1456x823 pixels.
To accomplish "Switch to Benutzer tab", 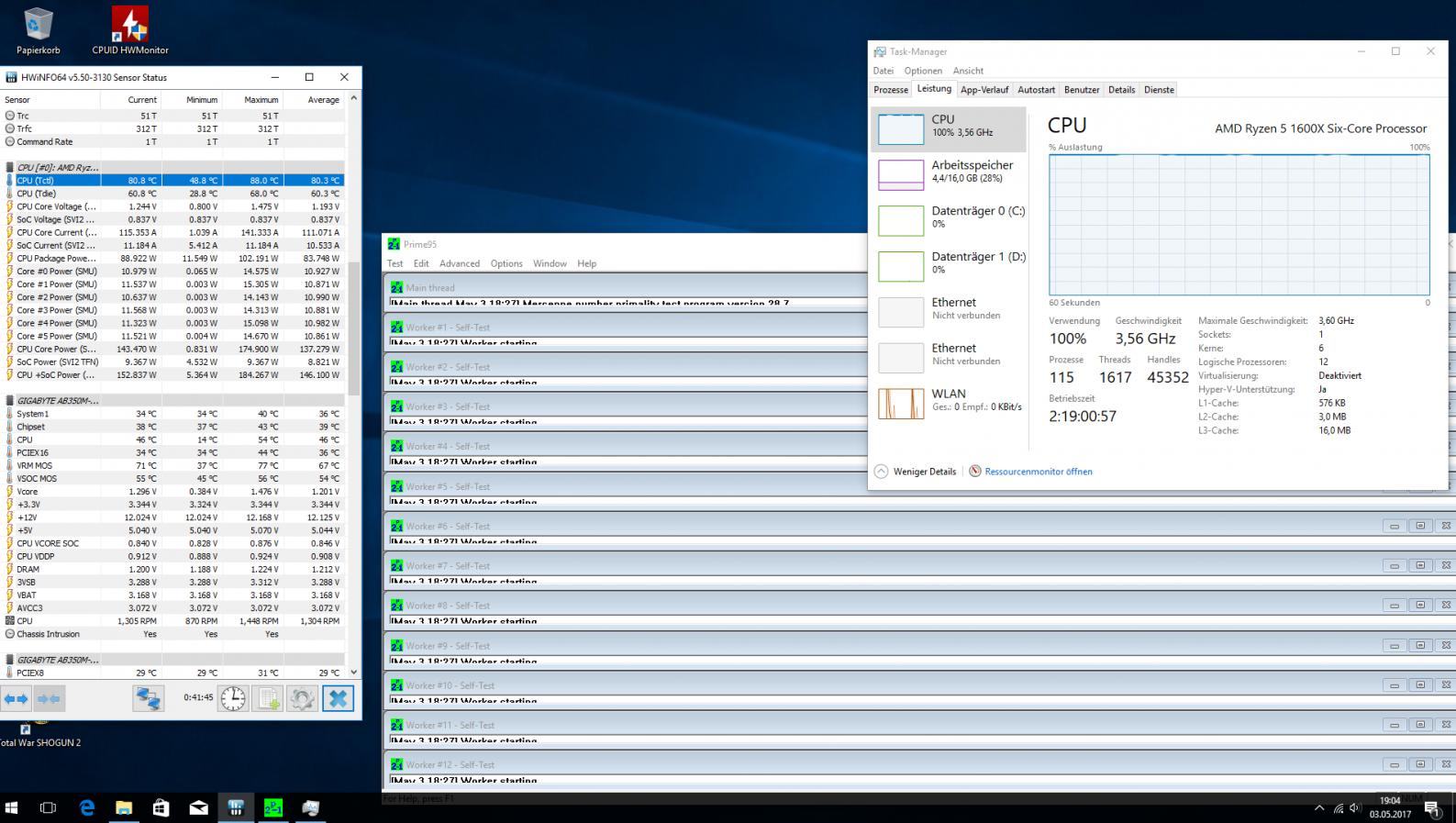I will [x=1082, y=90].
